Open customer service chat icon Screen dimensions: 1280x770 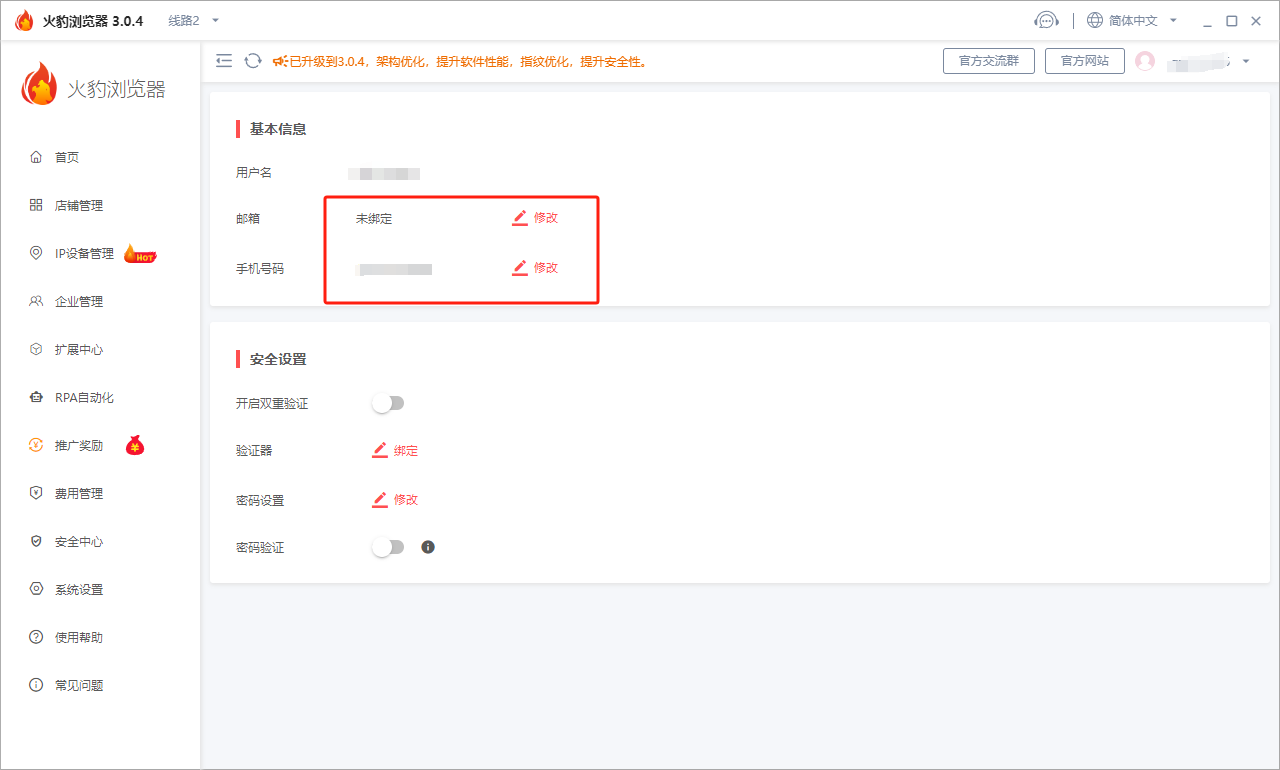[x=1047, y=19]
